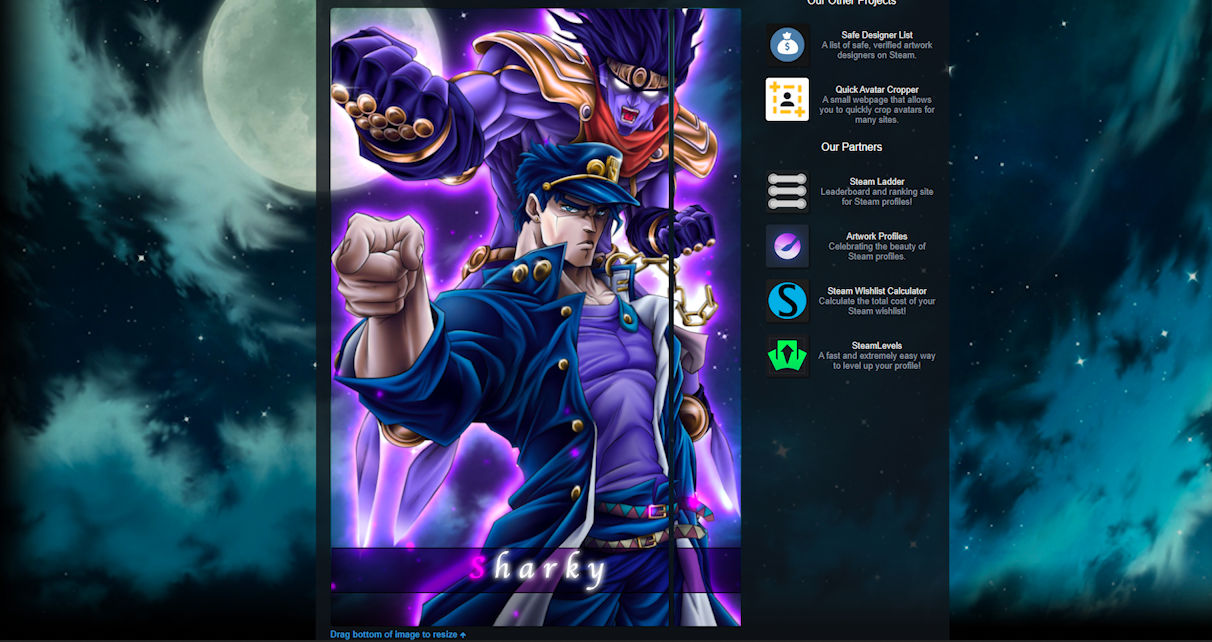Click 'Celebrating the beauty of Steam profiles' text
This screenshot has height=642, width=1212.
pyautogui.click(x=877, y=251)
